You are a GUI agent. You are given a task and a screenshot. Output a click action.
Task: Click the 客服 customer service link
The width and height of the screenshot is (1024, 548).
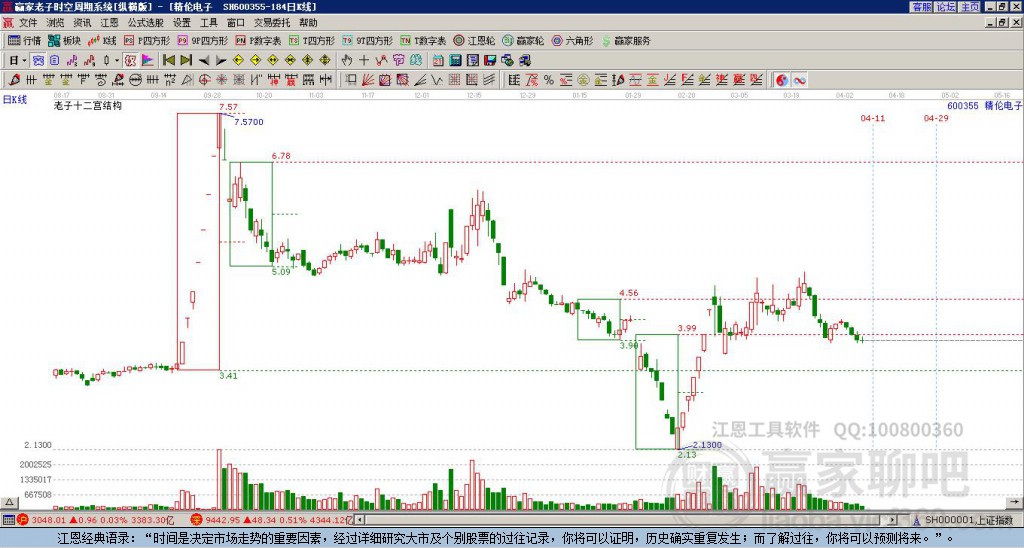921,7
